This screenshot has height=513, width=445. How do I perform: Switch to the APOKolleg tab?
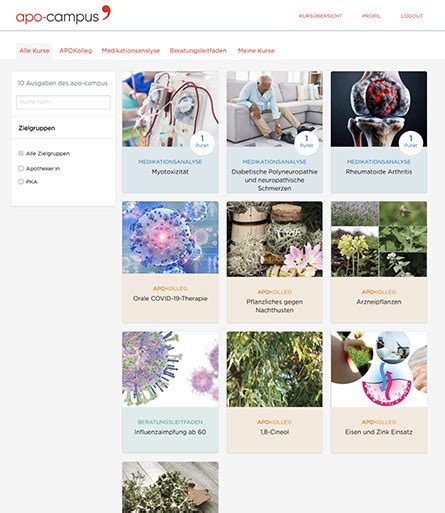(76, 51)
